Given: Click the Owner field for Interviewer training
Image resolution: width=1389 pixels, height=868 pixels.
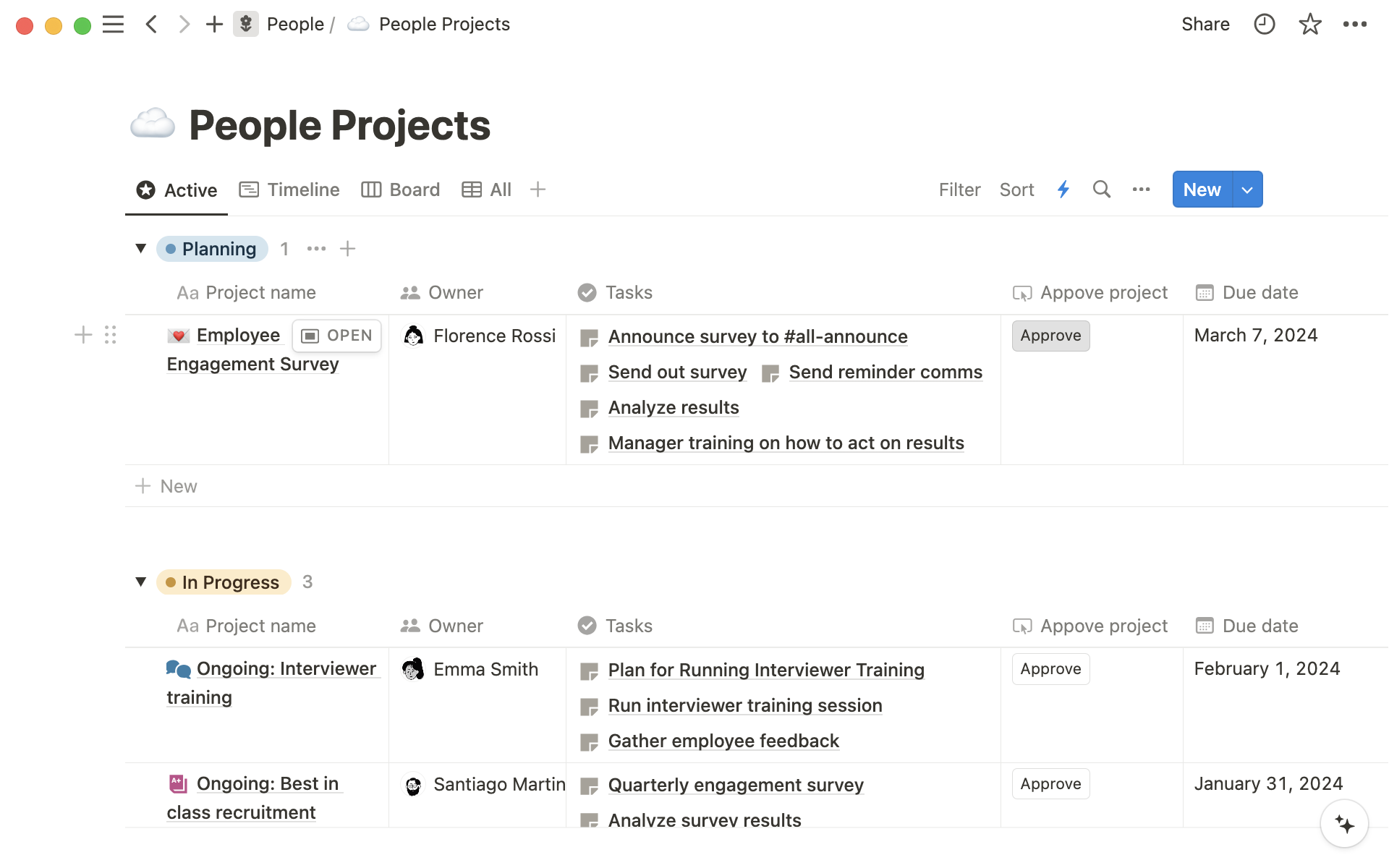Looking at the screenshot, I should coord(485,668).
